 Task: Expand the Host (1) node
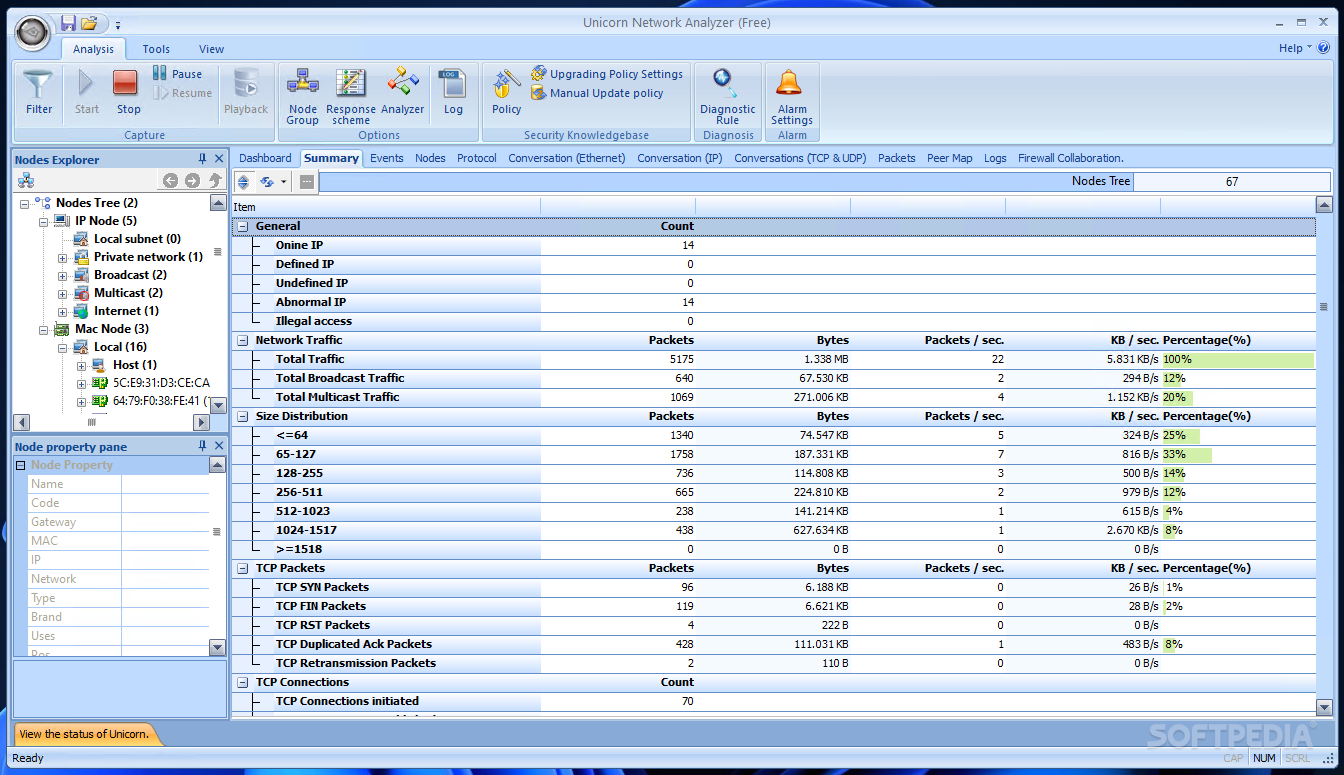tap(81, 365)
